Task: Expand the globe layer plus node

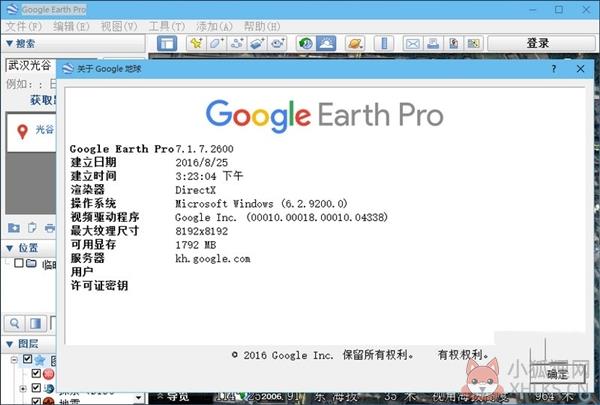Action: click(x=23, y=389)
